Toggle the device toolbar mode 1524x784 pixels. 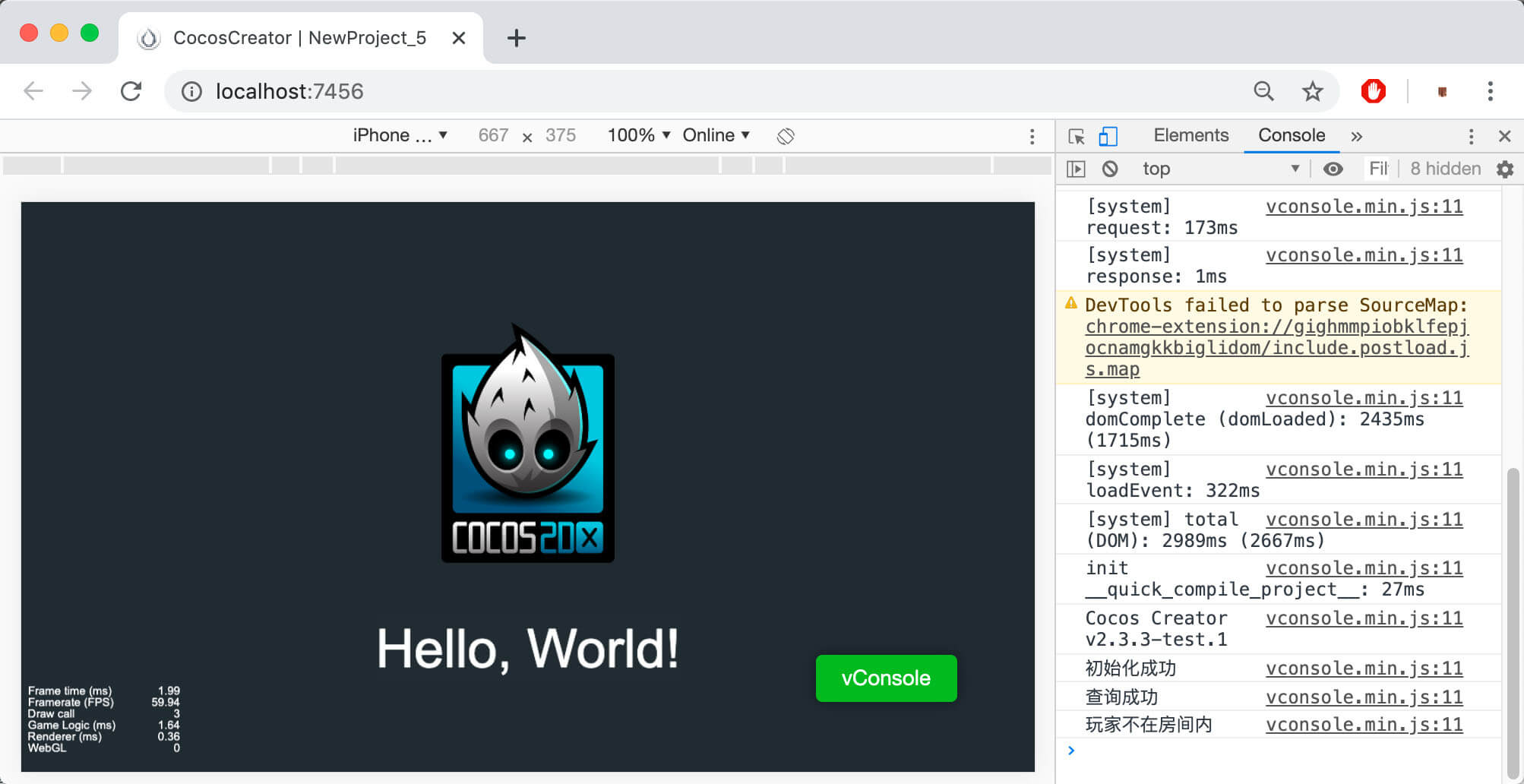1108,136
